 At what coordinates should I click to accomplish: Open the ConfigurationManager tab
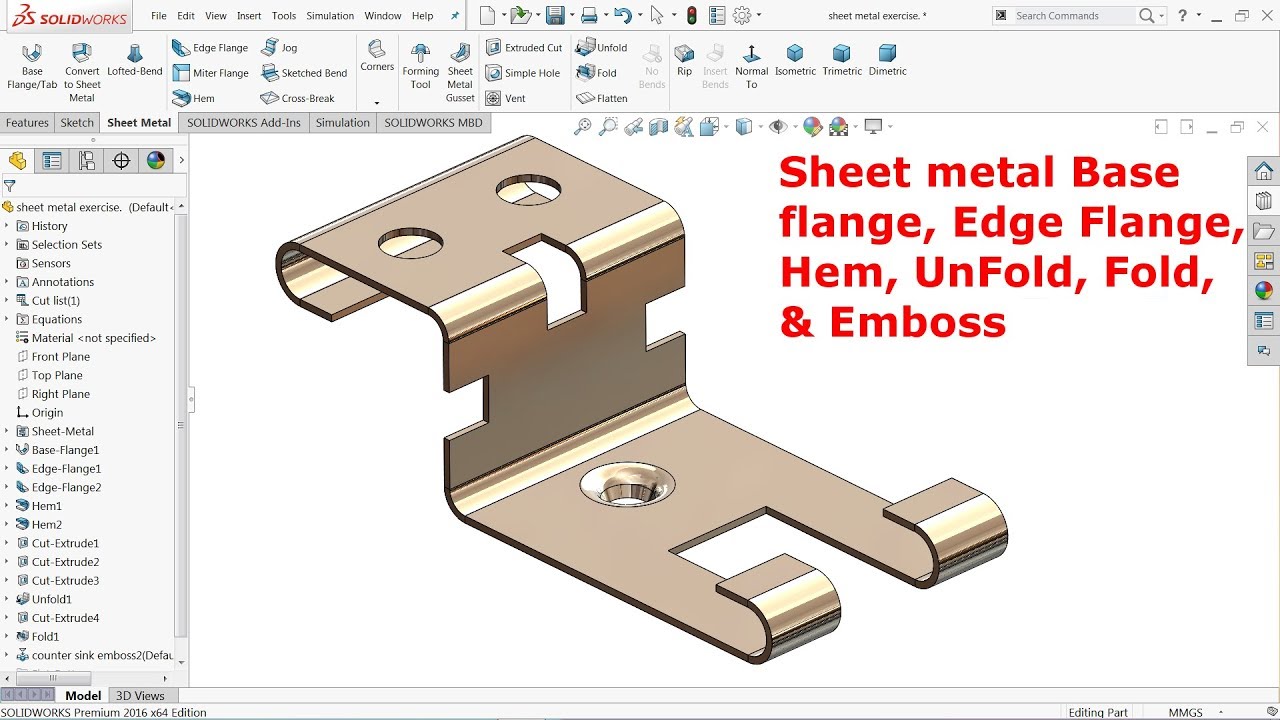tap(87, 161)
